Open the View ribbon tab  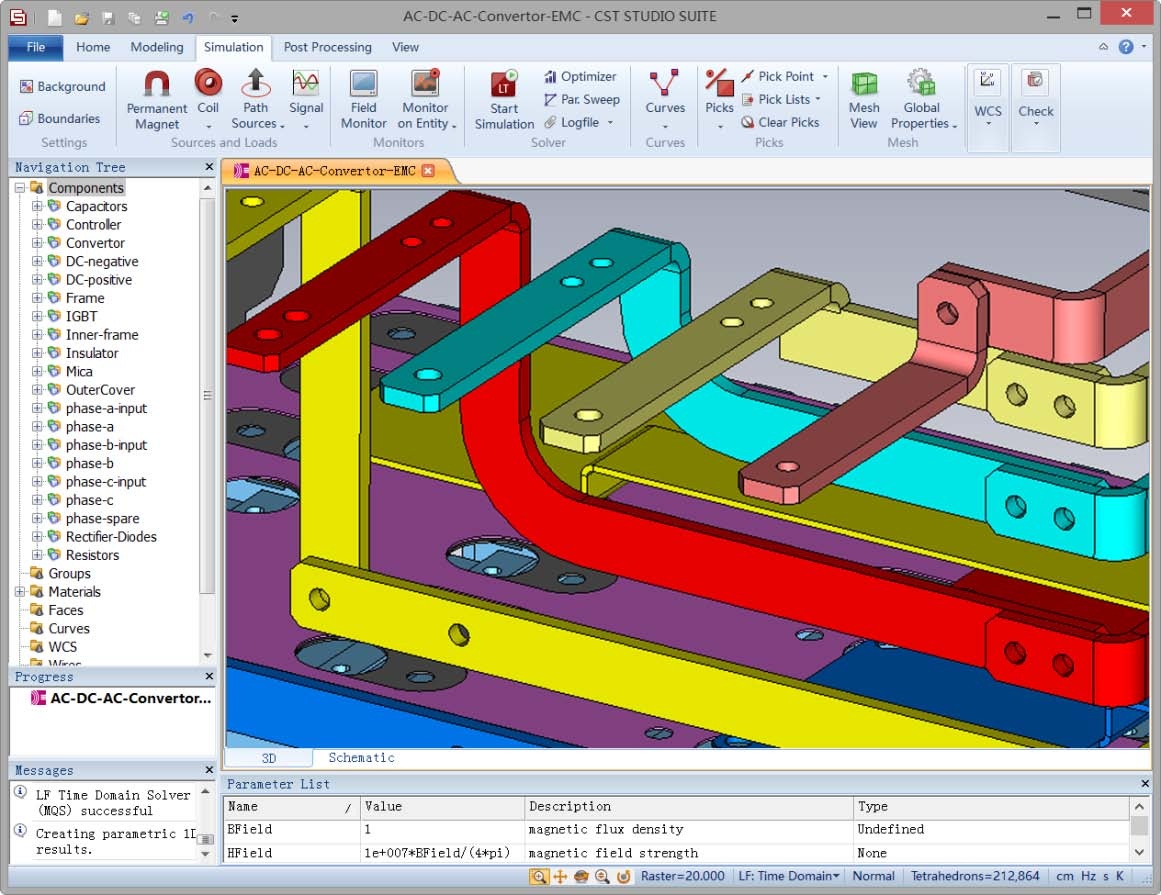point(405,47)
